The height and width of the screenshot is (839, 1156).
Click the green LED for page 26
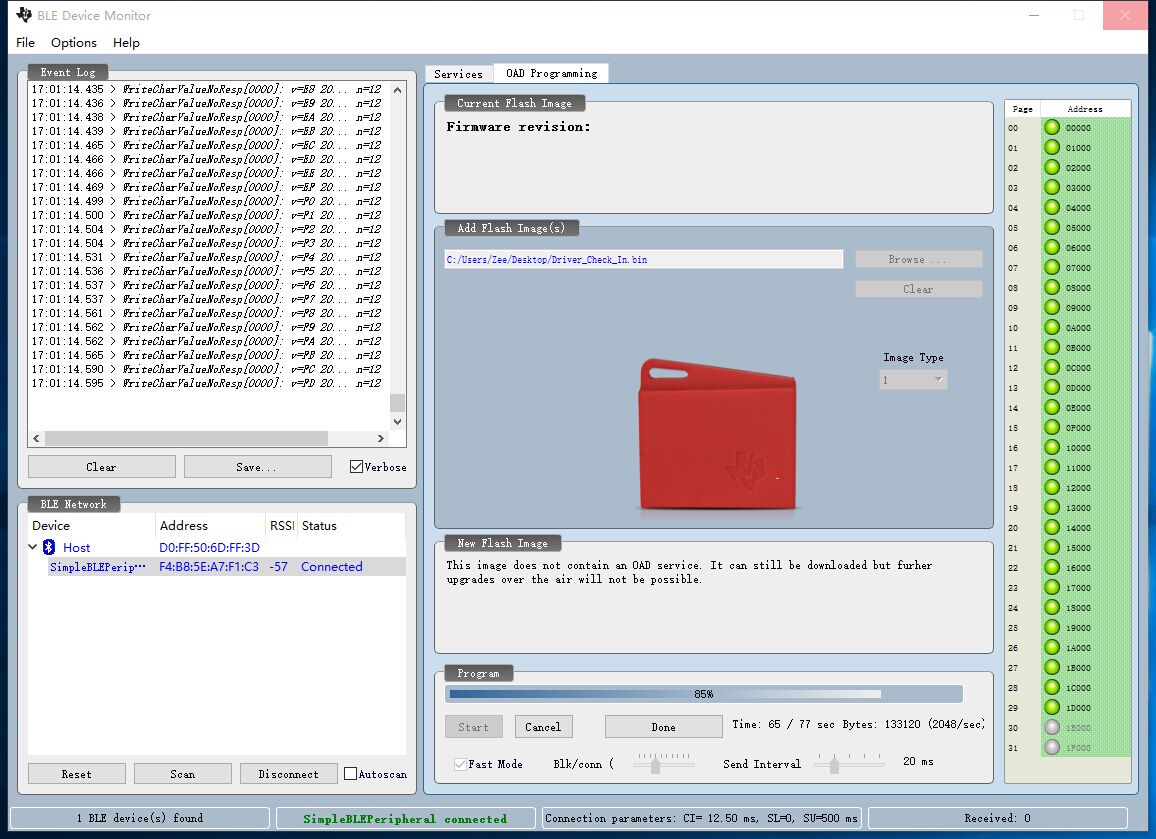point(1052,647)
